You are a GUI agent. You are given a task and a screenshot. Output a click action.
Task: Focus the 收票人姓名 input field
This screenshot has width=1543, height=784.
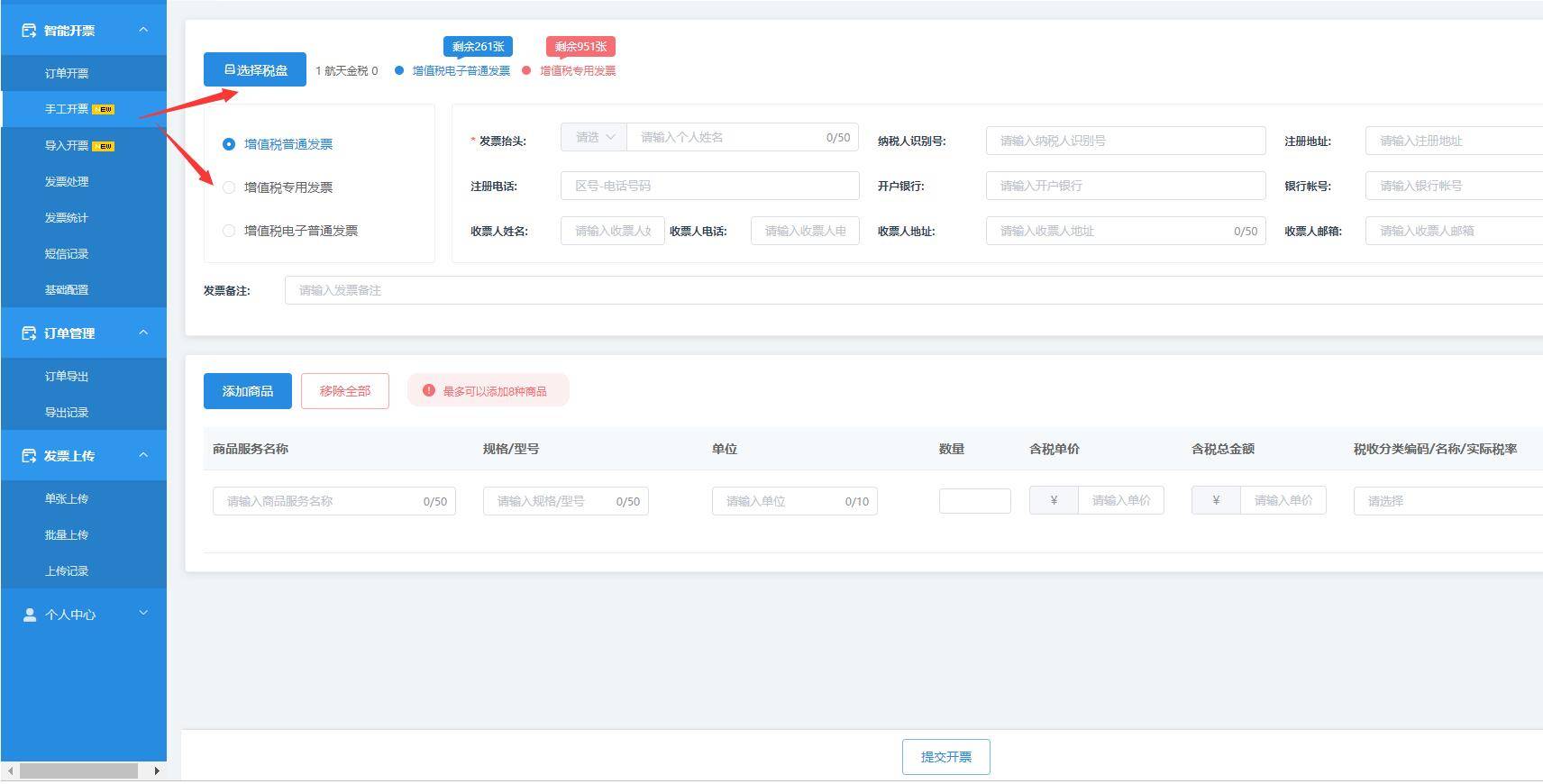tap(613, 231)
